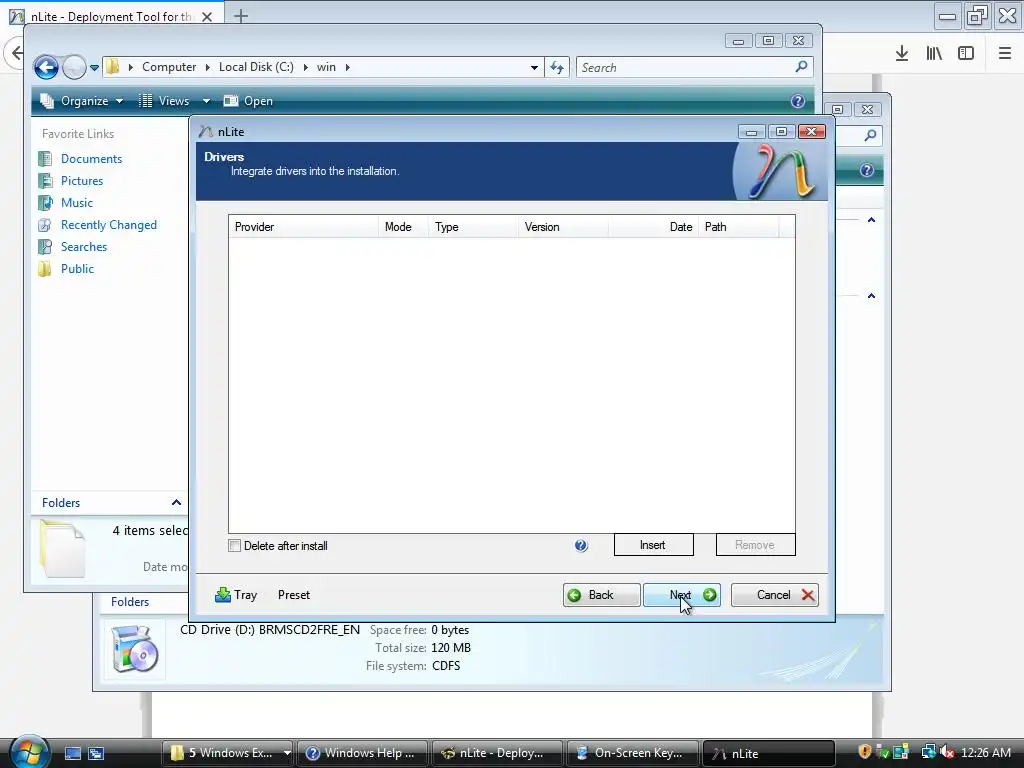The image size is (1024, 768).
Task: Sort by Type column header
Action: pos(473,227)
